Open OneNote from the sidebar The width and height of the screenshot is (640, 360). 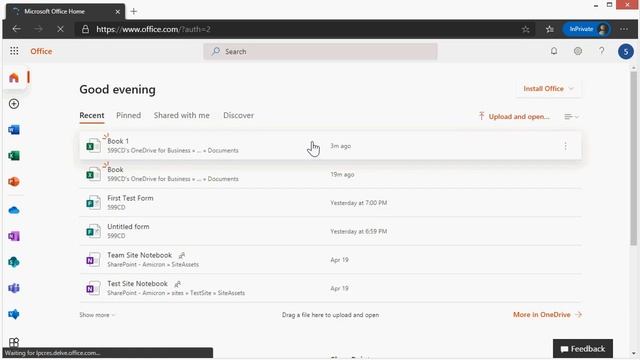(14, 236)
